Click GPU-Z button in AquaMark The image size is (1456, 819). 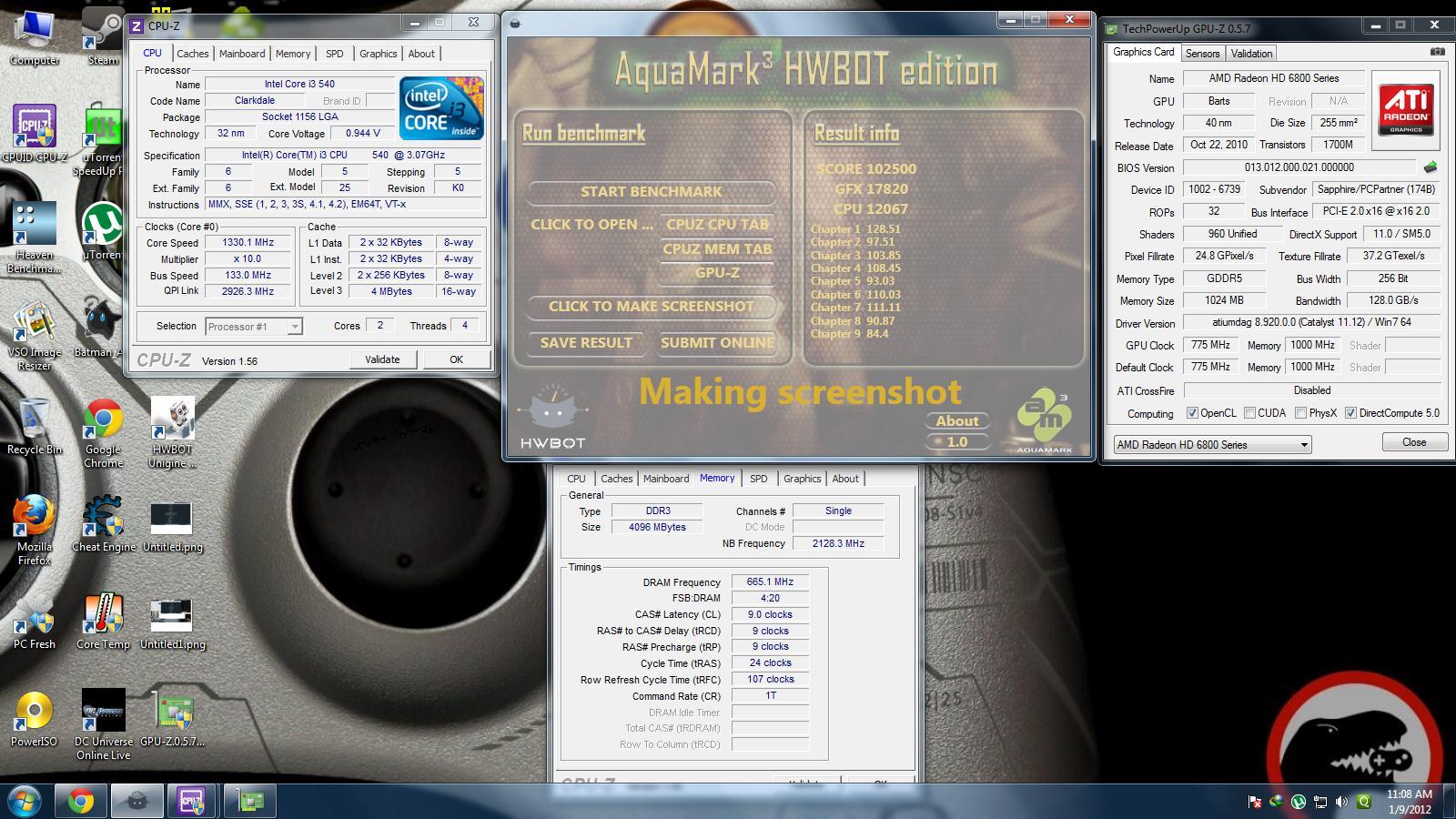(x=717, y=272)
